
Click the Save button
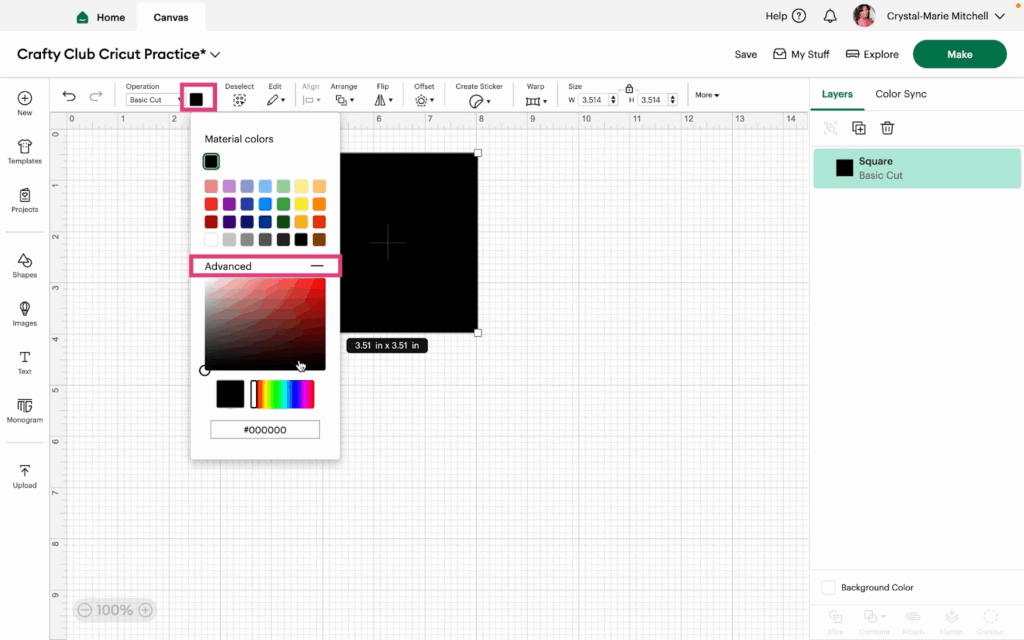(x=745, y=54)
